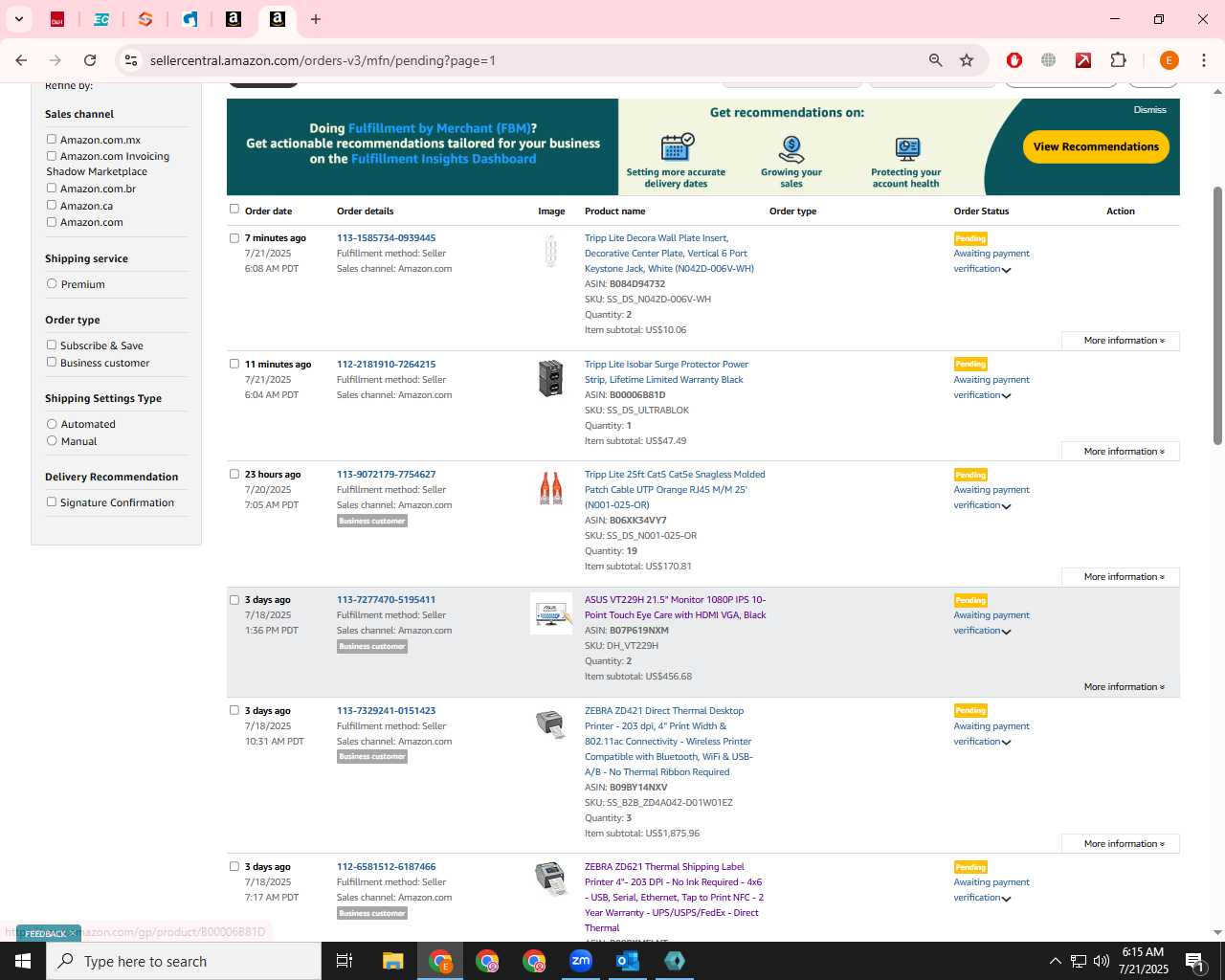This screenshot has height=980, width=1225.
Task: Open Outlook from the taskbar
Action: click(628, 961)
